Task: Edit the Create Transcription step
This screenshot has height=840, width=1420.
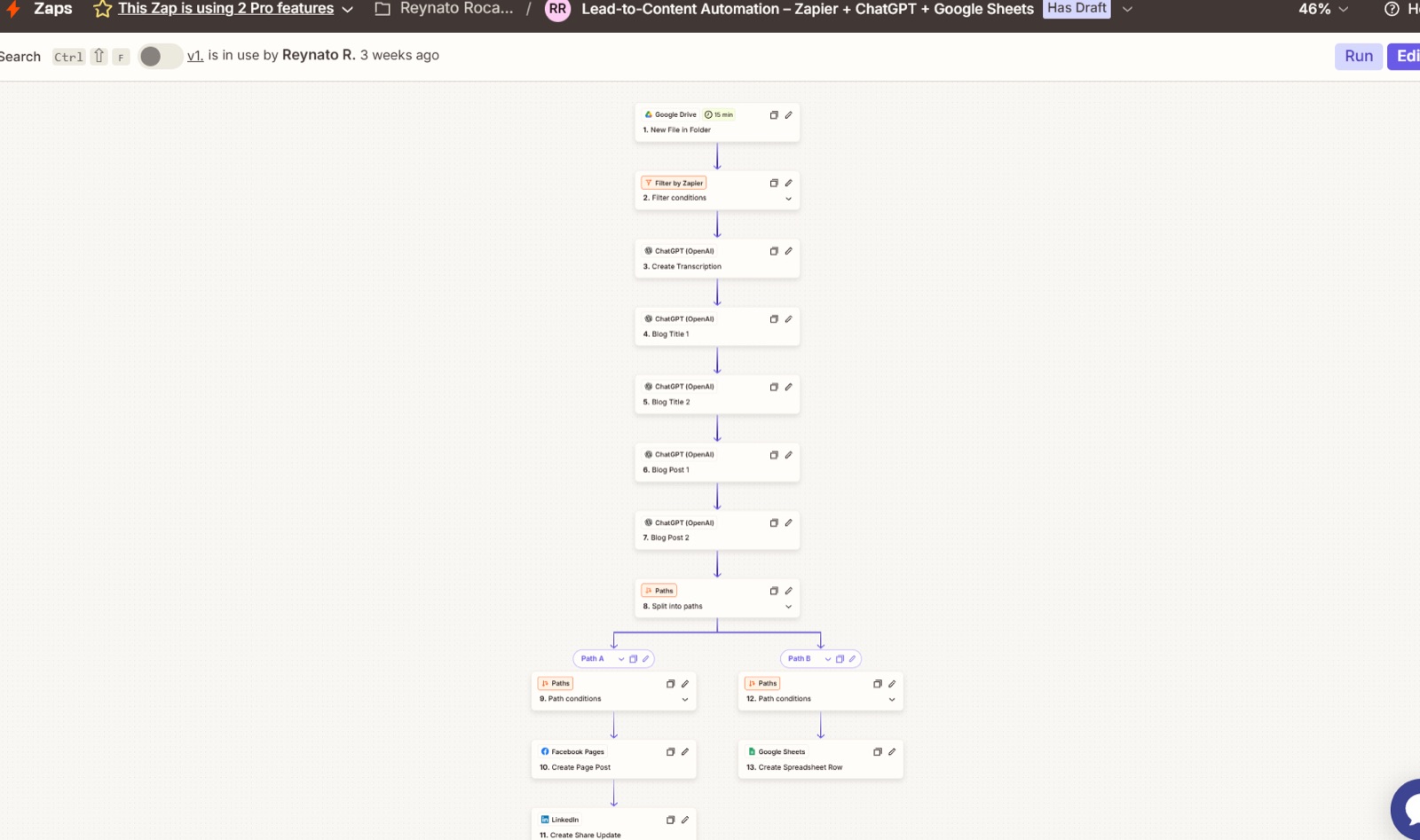Action: pyautogui.click(x=788, y=251)
